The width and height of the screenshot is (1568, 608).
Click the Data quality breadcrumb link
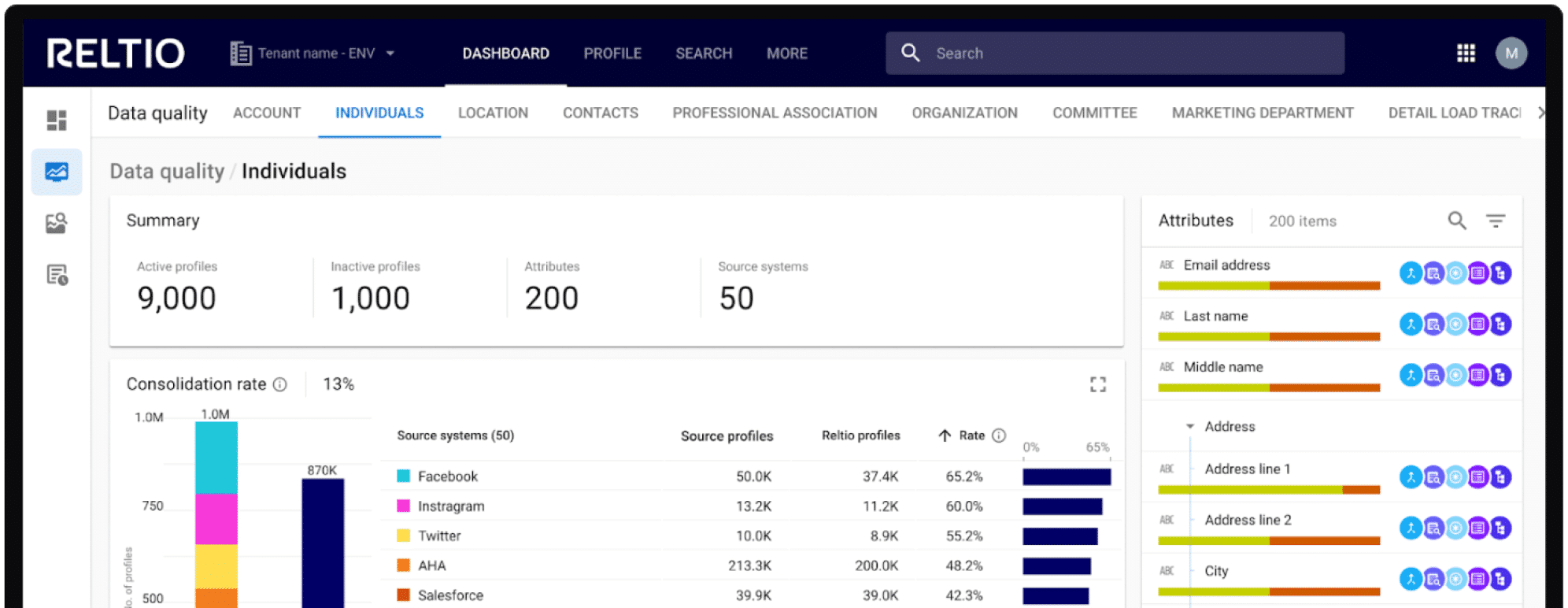pos(167,172)
